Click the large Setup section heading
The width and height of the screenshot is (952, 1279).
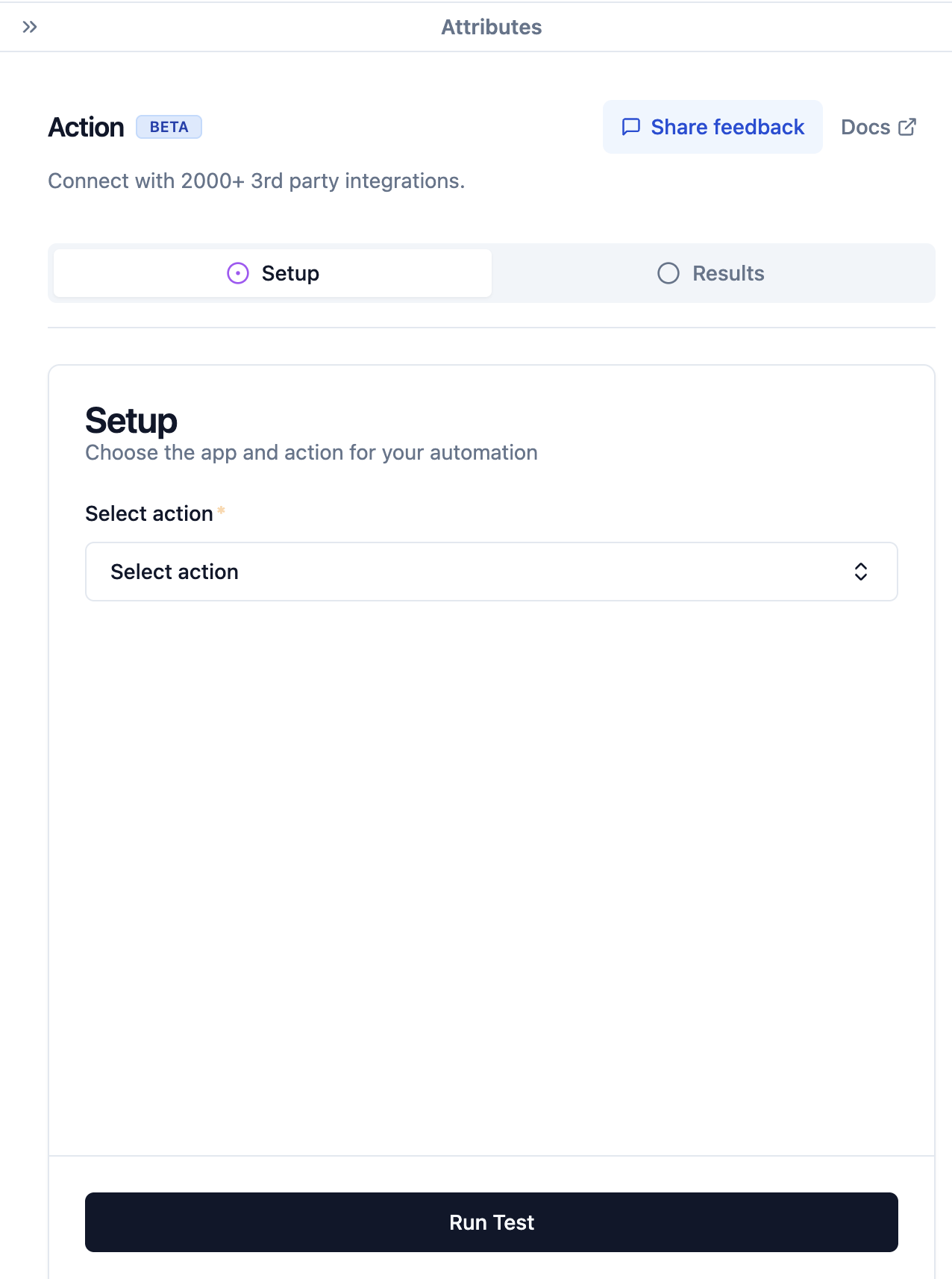coord(131,421)
